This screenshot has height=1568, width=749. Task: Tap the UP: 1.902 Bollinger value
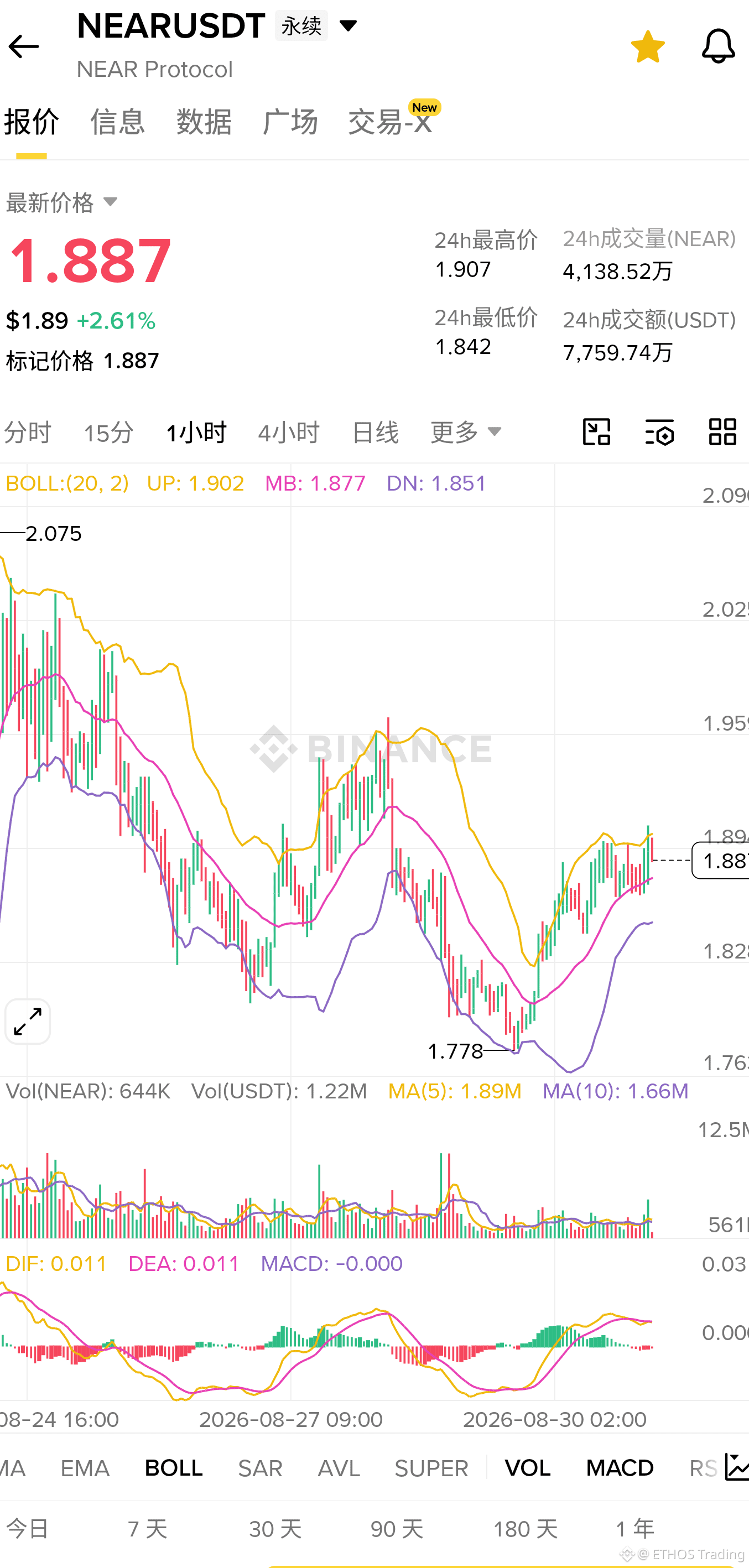[x=195, y=483]
